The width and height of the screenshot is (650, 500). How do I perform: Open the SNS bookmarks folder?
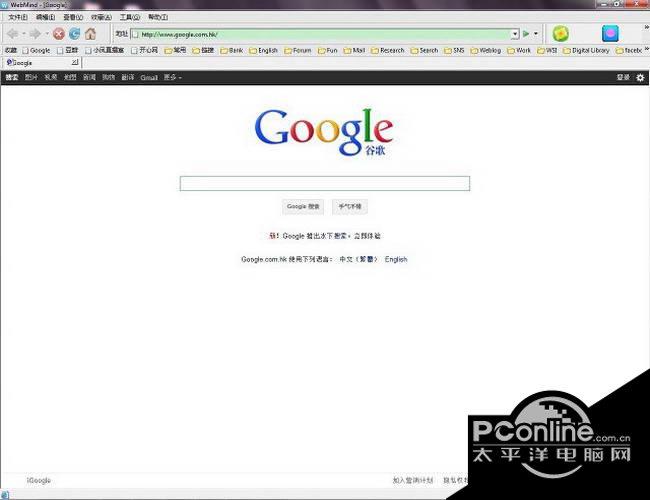click(x=454, y=51)
